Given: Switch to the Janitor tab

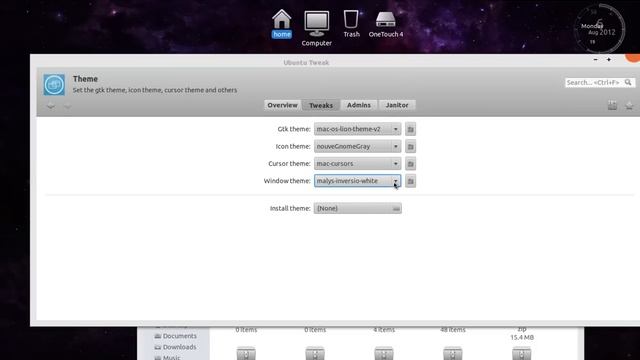Looking at the screenshot, I should [x=397, y=105].
